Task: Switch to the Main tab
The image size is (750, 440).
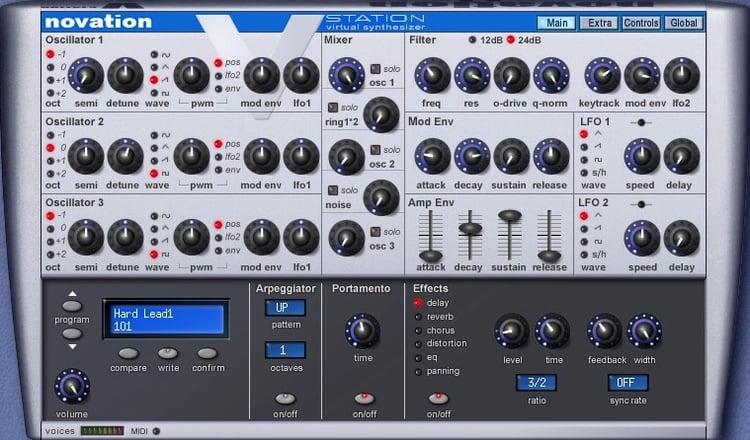Action: 556,23
